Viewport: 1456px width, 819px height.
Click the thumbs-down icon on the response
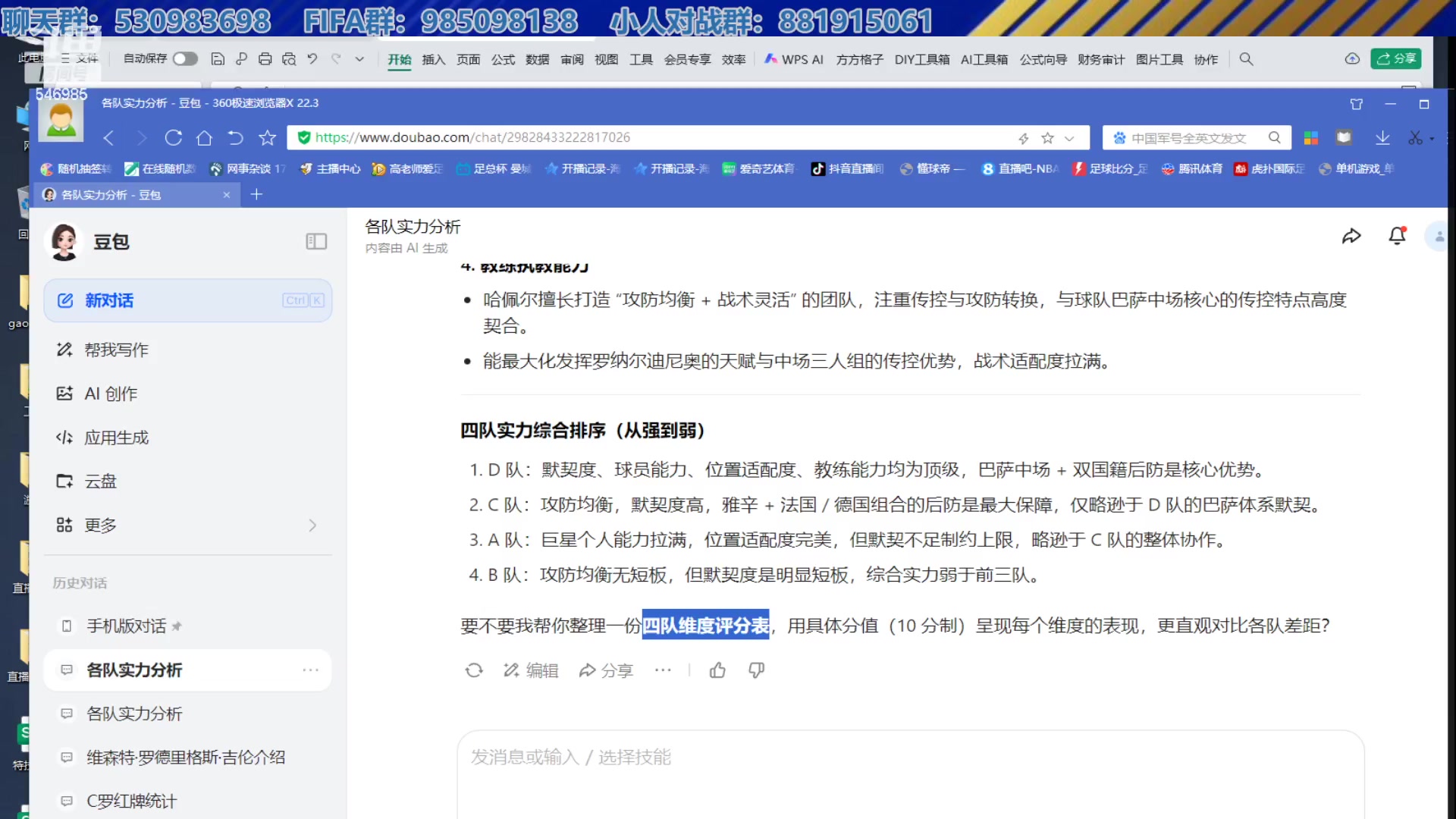coord(756,670)
